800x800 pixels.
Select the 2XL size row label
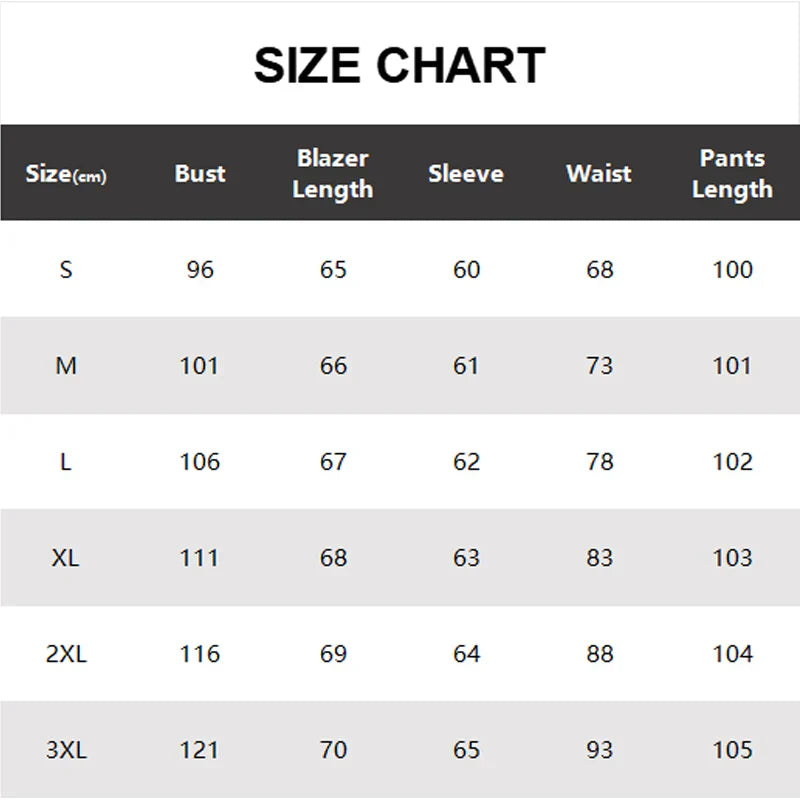(66, 654)
